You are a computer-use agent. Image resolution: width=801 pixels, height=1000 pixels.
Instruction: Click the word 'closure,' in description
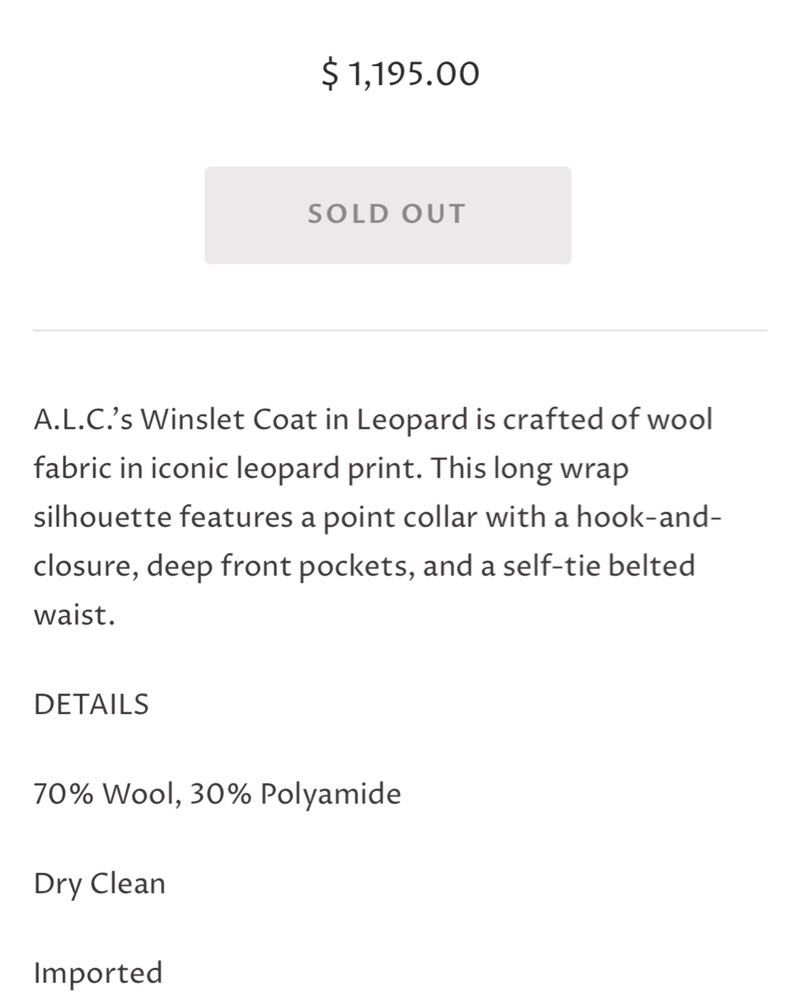(85, 567)
